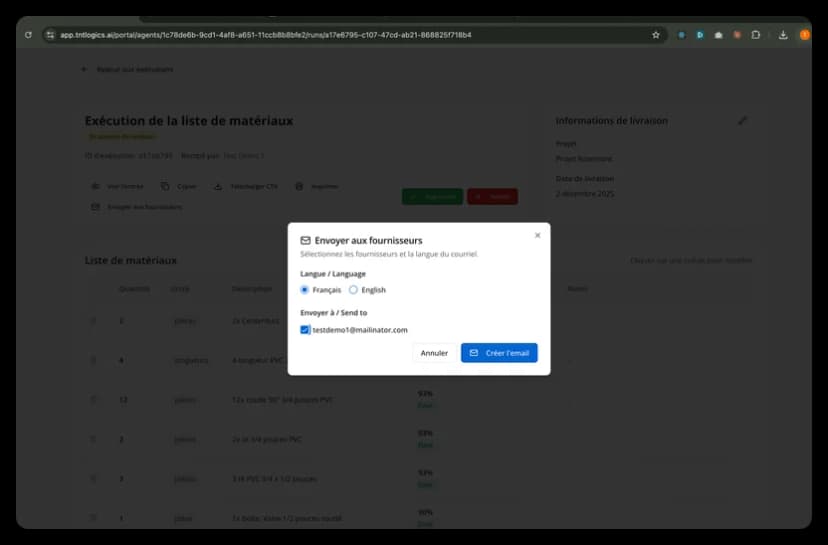Bookmark this page with the star icon

click(x=656, y=35)
